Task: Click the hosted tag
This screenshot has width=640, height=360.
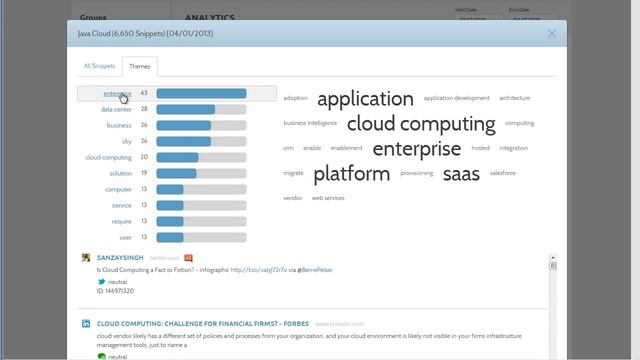Action: click(480, 148)
